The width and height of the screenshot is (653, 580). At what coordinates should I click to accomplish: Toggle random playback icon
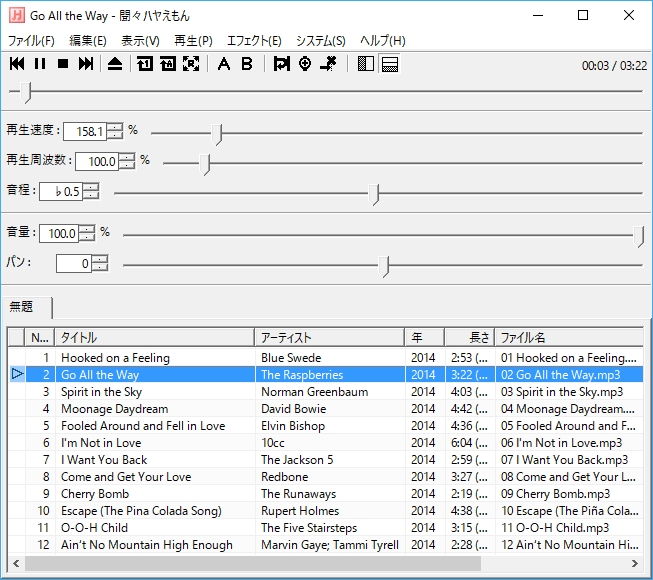(x=191, y=64)
